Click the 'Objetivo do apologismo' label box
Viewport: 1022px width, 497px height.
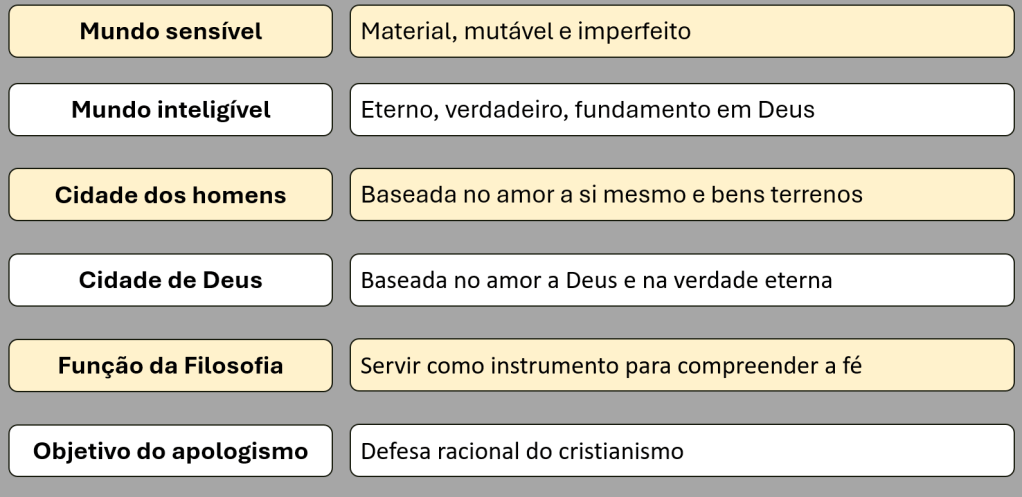pyautogui.click(x=170, y=451)
